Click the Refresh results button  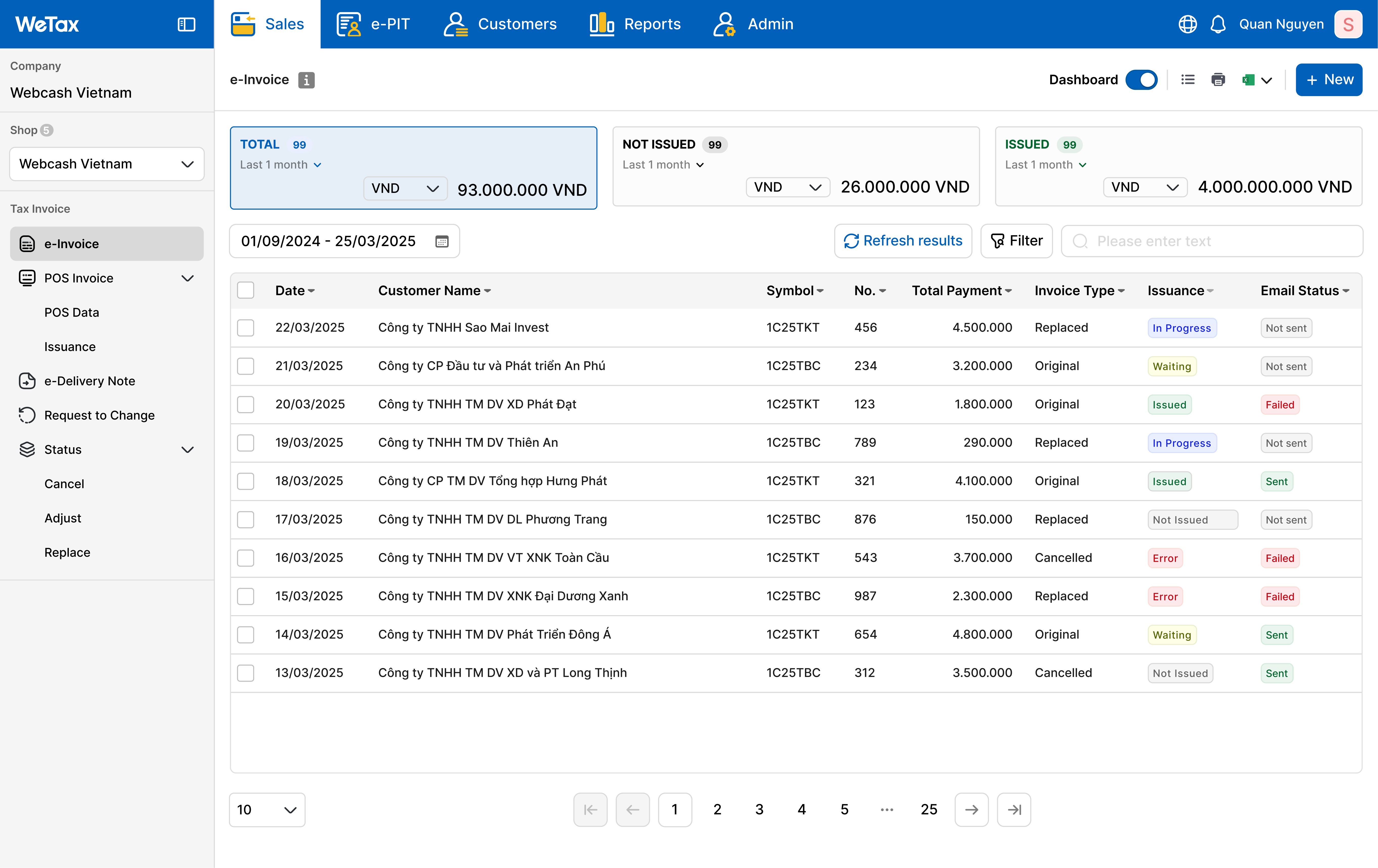point(903,241)
